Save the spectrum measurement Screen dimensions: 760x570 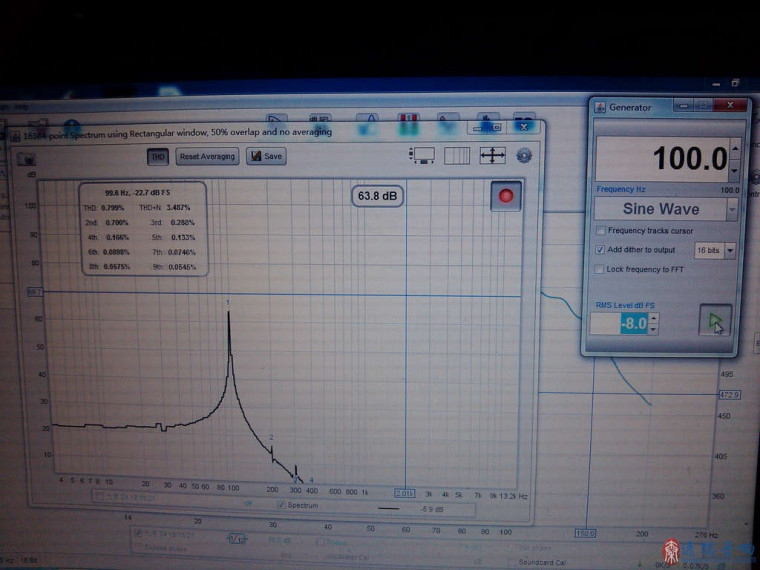tap(266, 156)
